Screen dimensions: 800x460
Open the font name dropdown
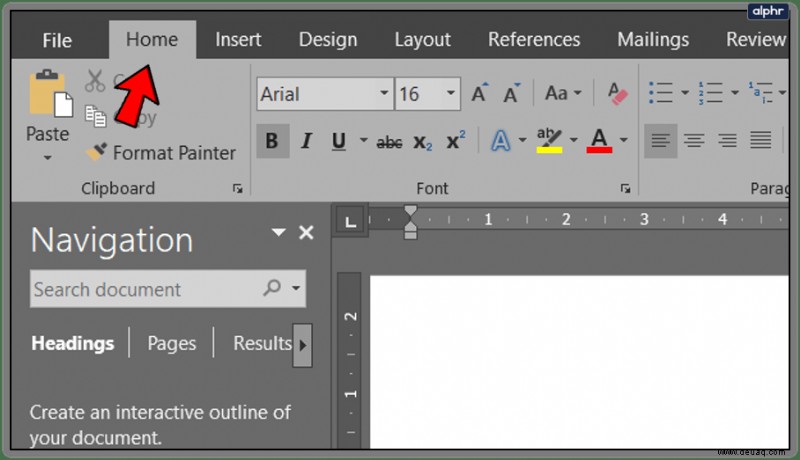coord(384,93)
